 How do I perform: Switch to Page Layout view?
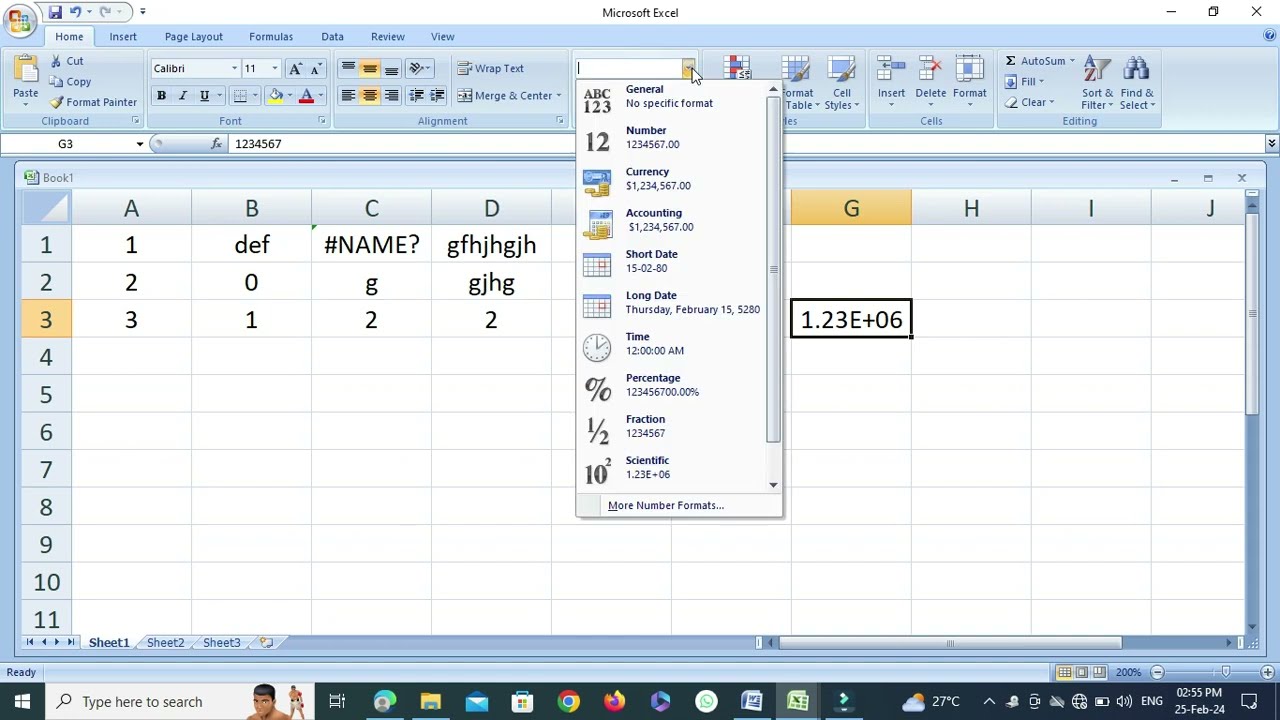(x=1082, y=673)
